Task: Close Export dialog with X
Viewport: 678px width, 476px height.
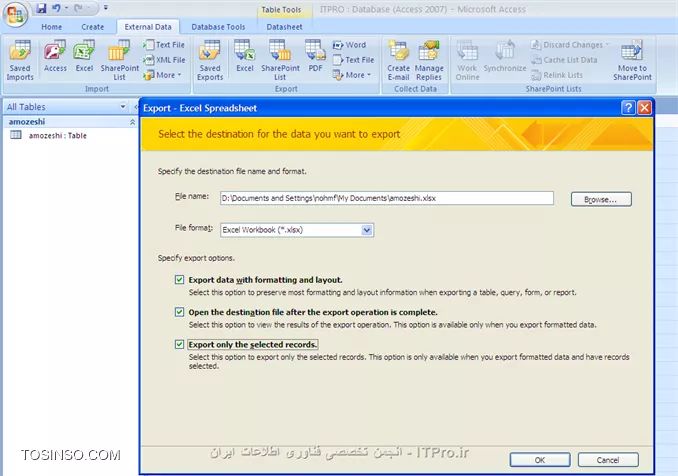Action: point(644,107)
